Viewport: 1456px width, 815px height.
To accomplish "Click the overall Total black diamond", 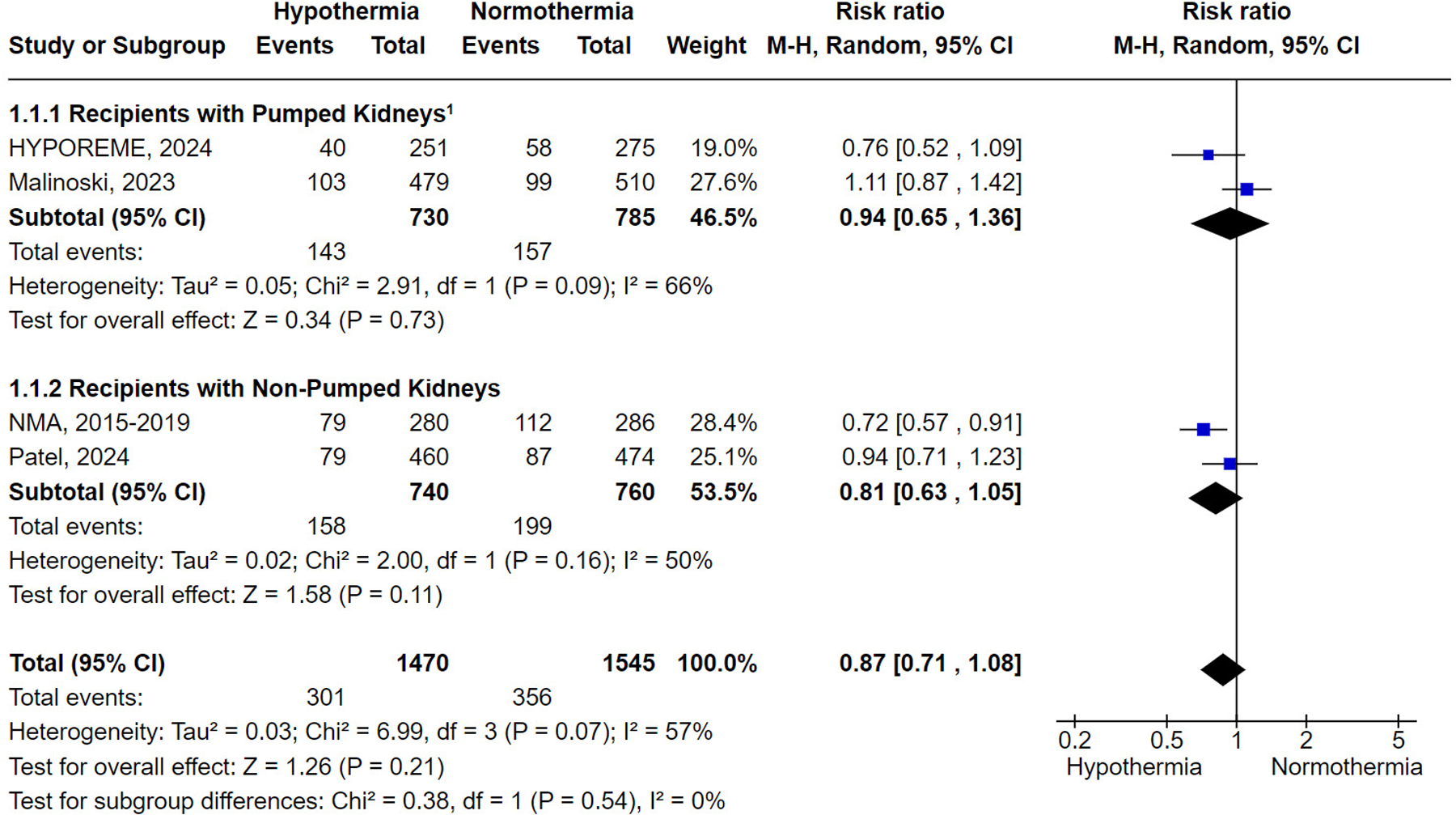I will (1222, 669).
